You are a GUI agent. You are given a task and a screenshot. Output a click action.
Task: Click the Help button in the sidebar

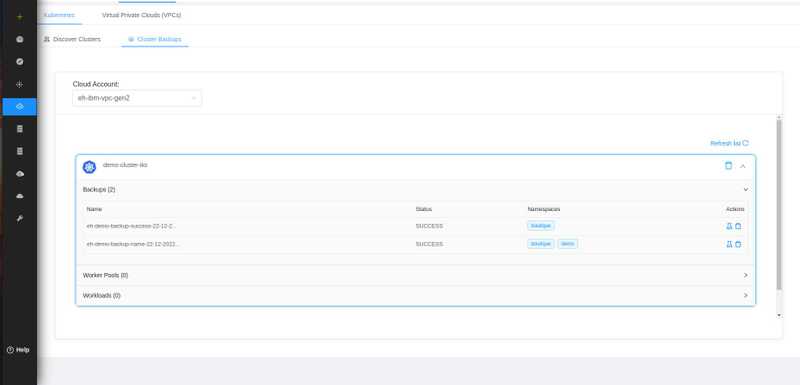(x=18, y=350)
